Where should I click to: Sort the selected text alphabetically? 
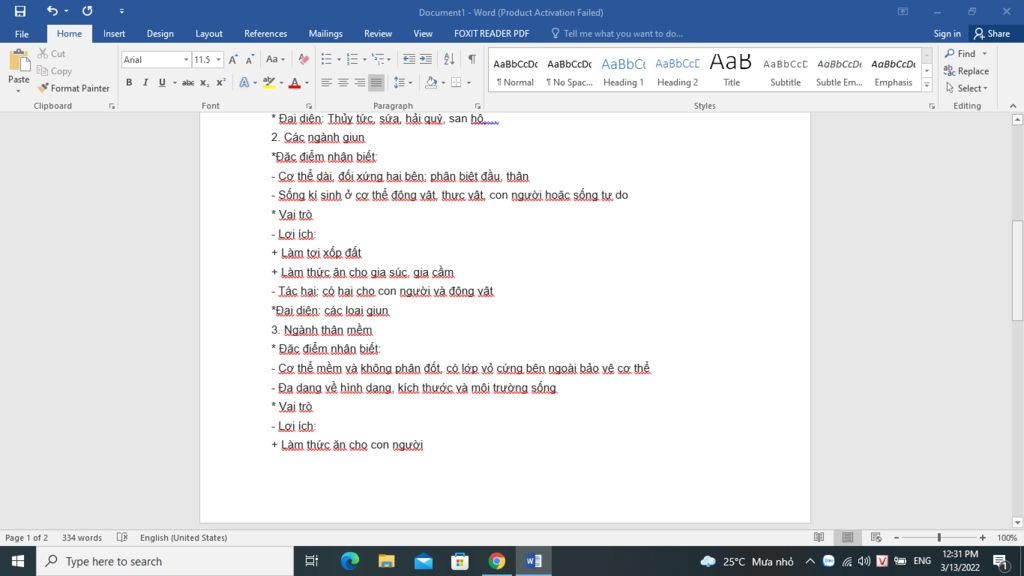coord(449,59)
